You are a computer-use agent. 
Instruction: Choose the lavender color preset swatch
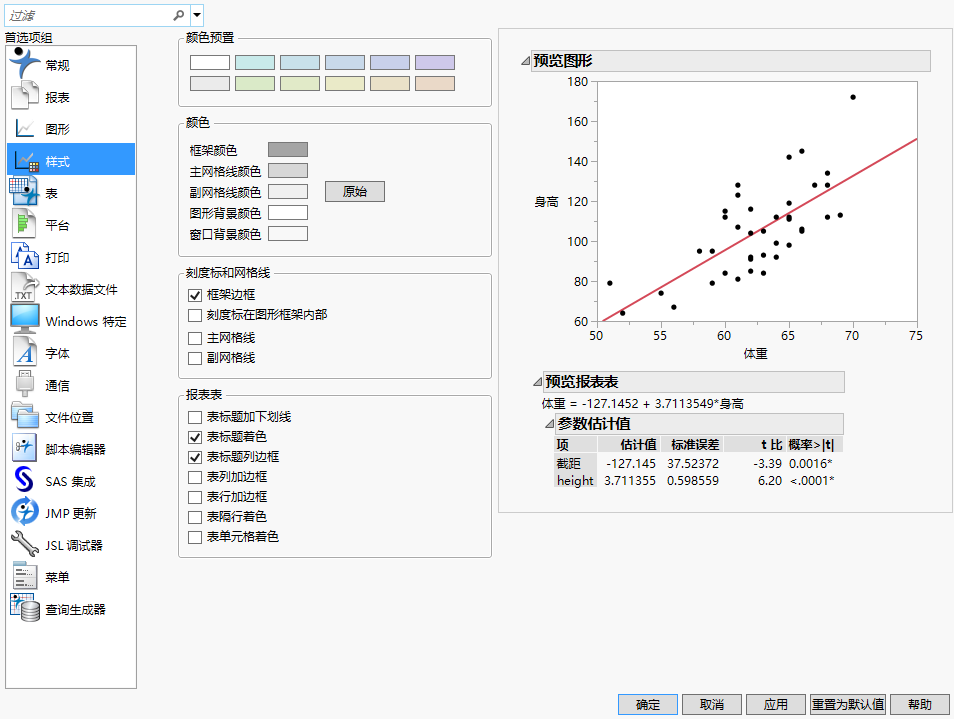point(435,63)
